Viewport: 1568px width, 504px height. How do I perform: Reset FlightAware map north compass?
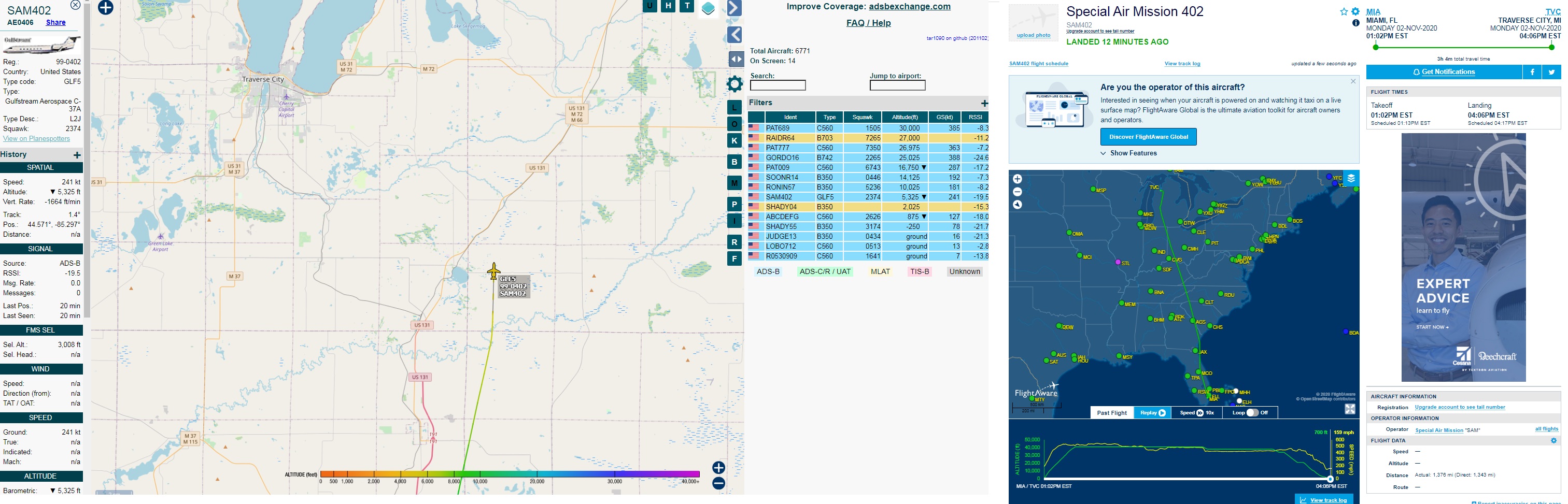pos(1017,205)
